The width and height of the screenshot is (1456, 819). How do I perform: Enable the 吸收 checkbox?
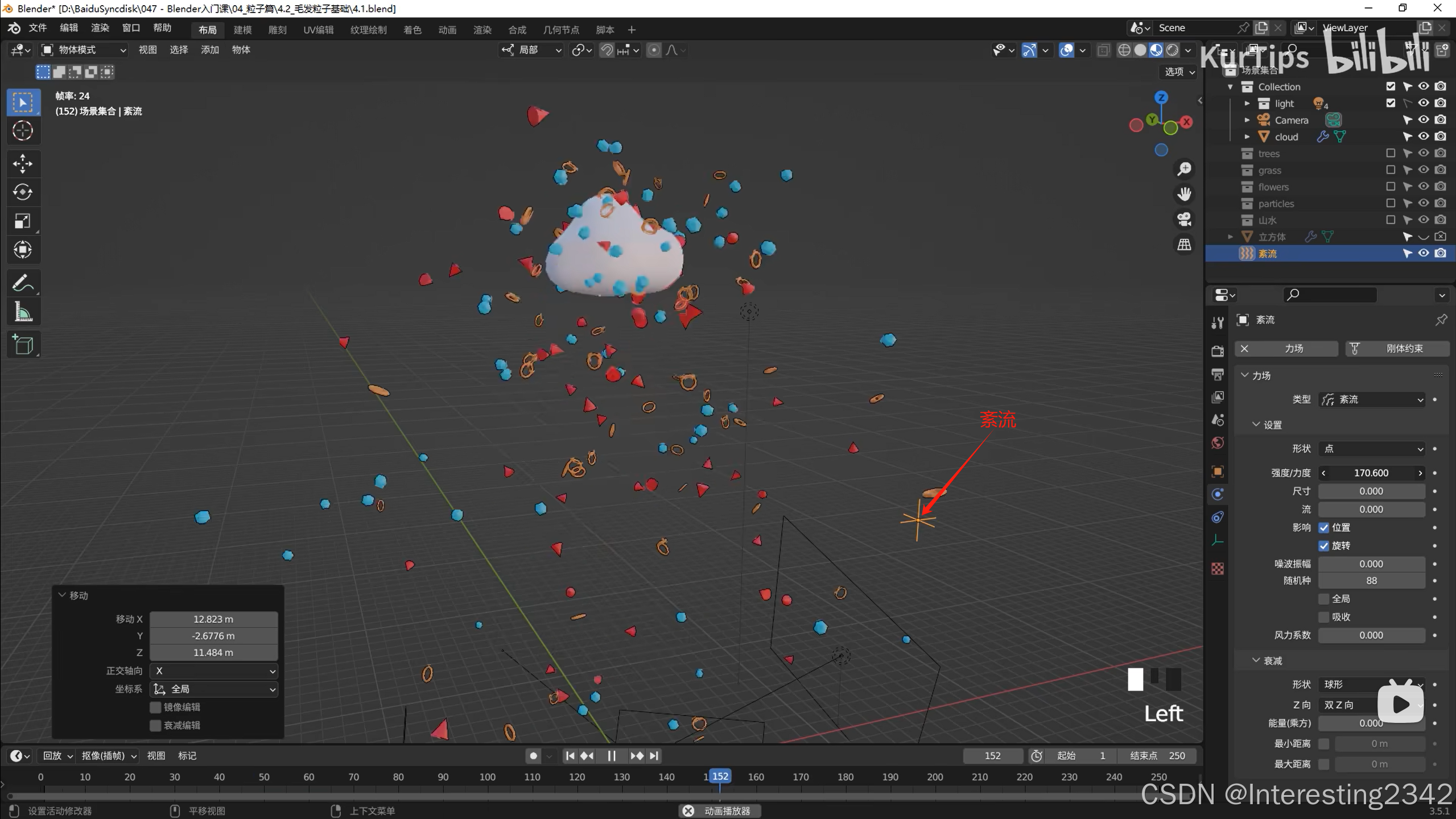pyautogui.click(x=1324, y=617)
